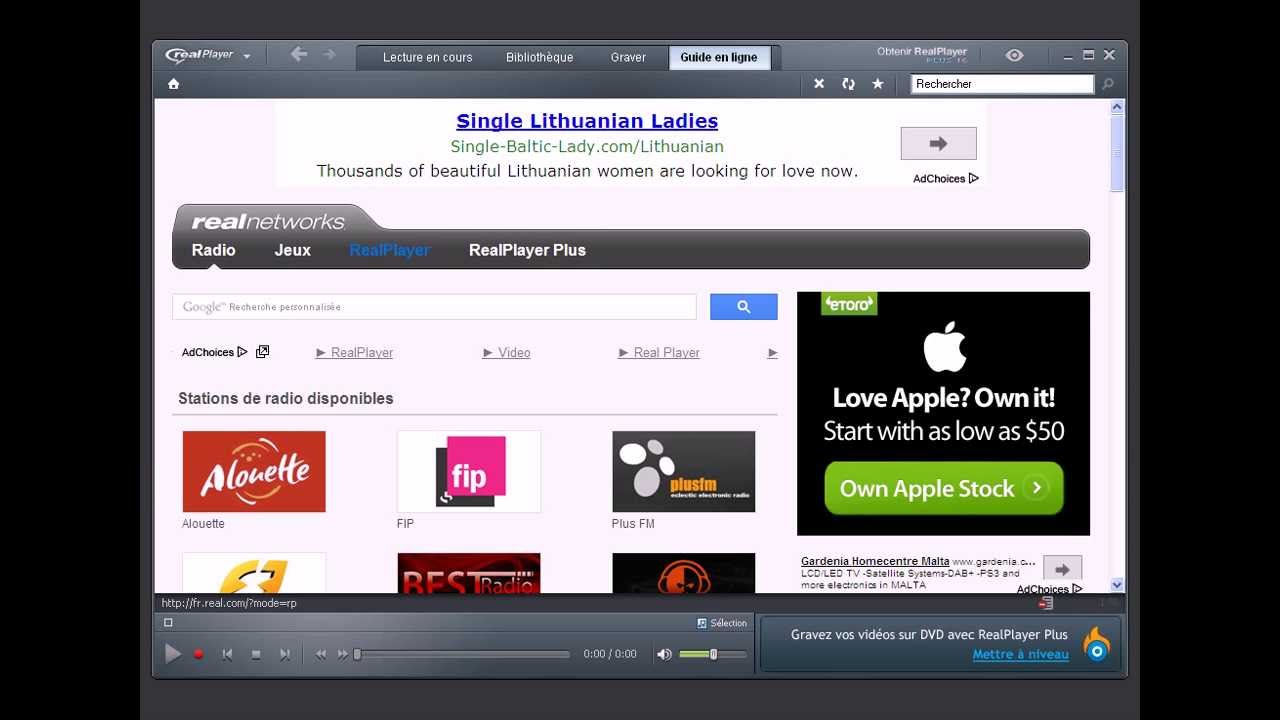
Task: Open the Radio menu item
Action: (214, 250)
